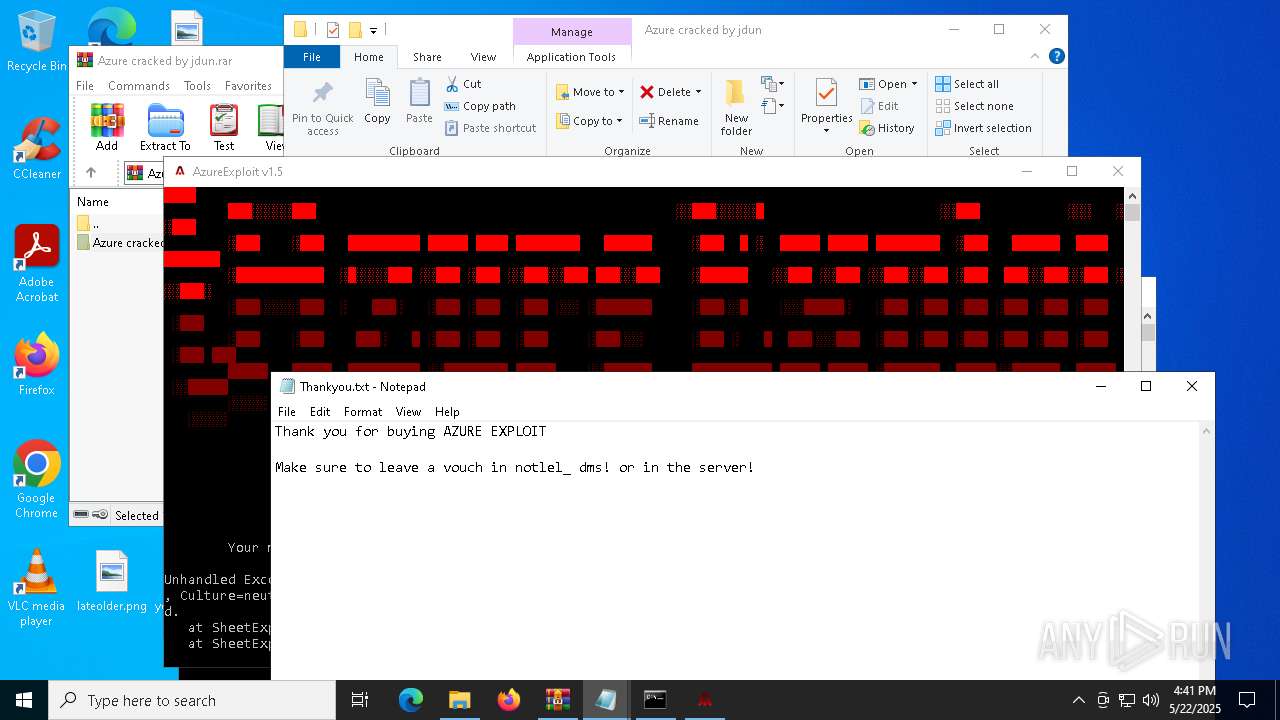Click Copy path in the ribbon
The width and height of the screenshot is (1280, 720).
coord(480,106)
